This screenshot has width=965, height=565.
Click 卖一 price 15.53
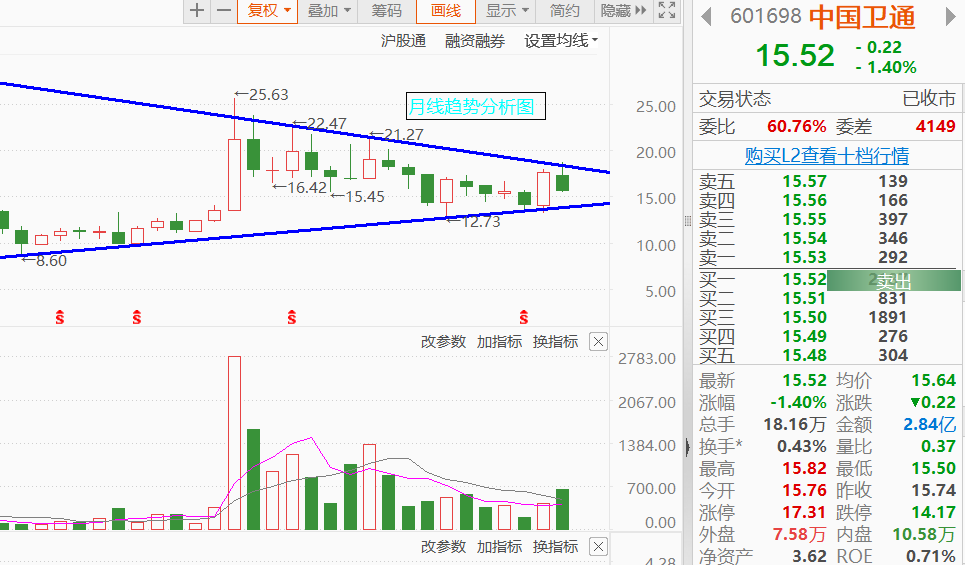tap(804, 257)
